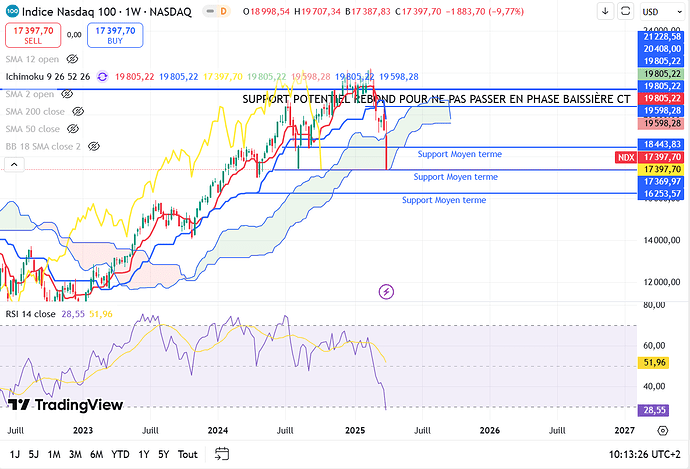Screen dimensions: 690x469
Task: Click the 16 253,57 price axis label
Action: [662, 194]
